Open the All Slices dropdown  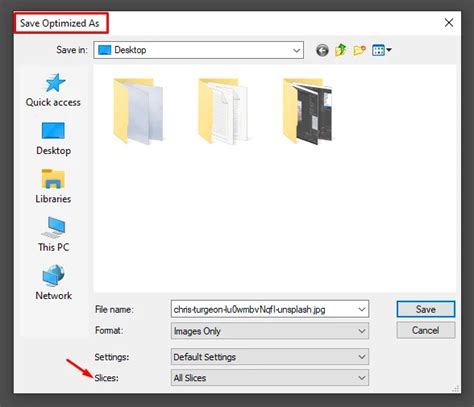[270, 378]
